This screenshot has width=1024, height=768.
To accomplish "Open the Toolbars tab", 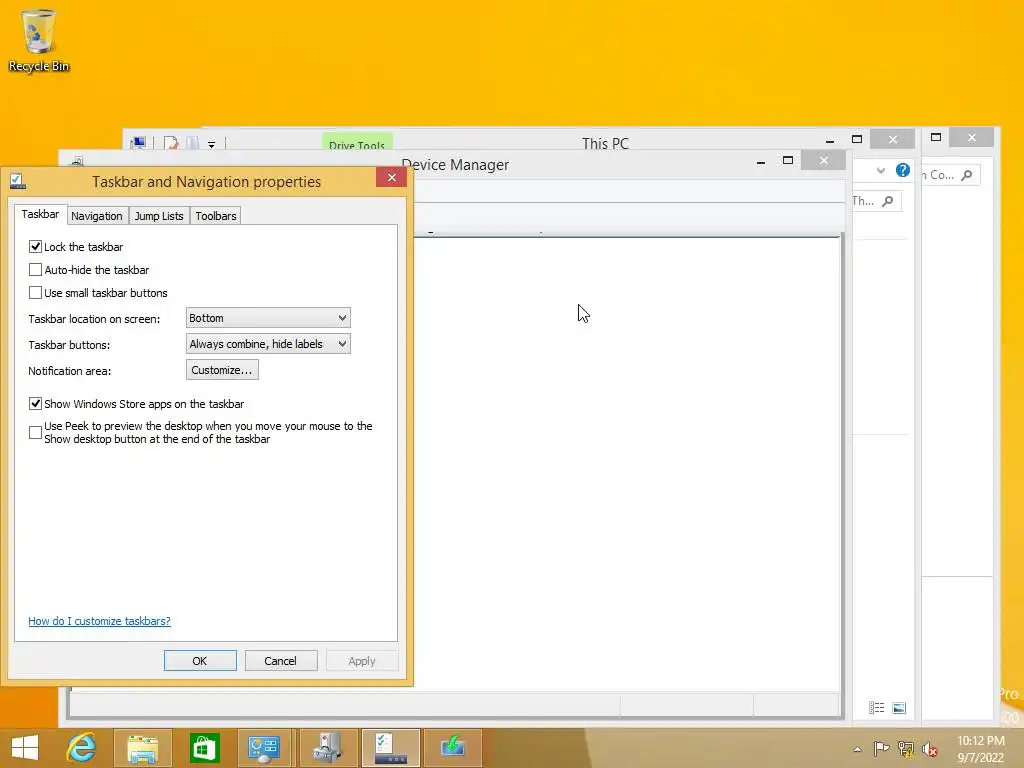I will point(216,216).
